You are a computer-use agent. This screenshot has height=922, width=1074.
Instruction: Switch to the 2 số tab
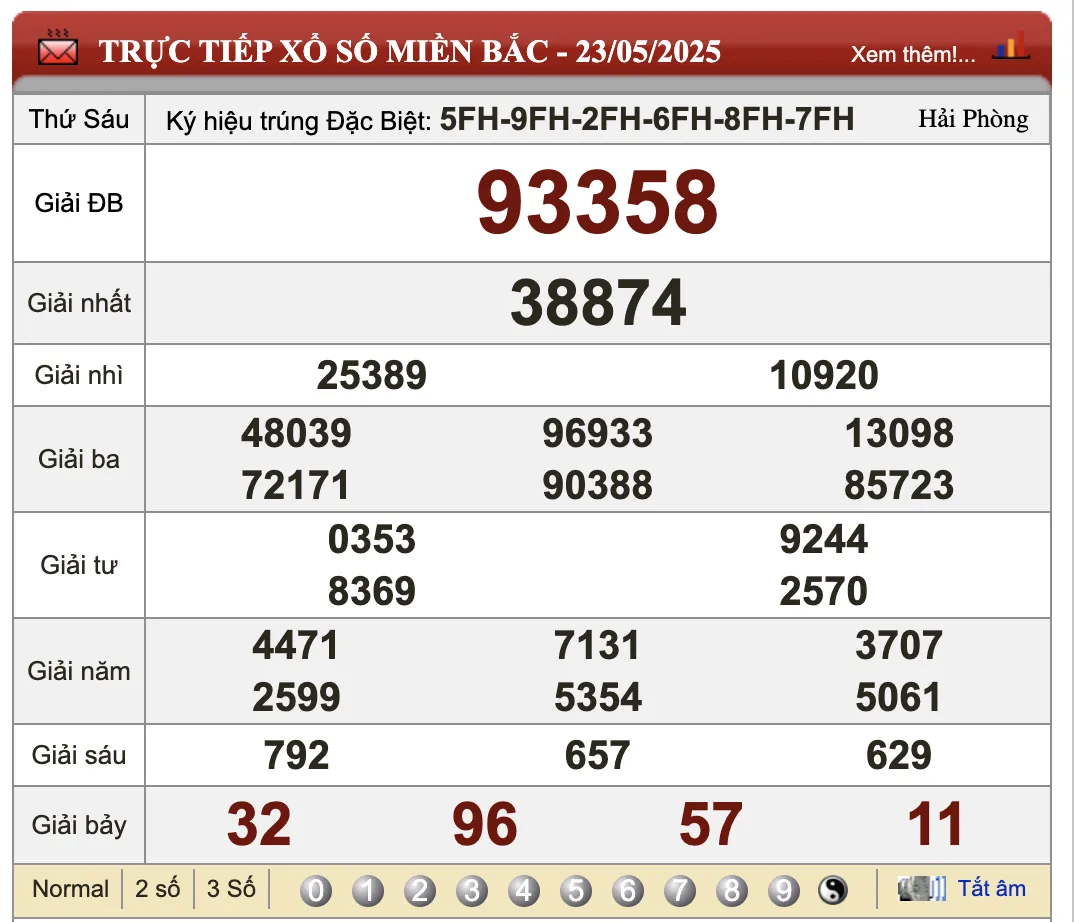coord(158,888)
